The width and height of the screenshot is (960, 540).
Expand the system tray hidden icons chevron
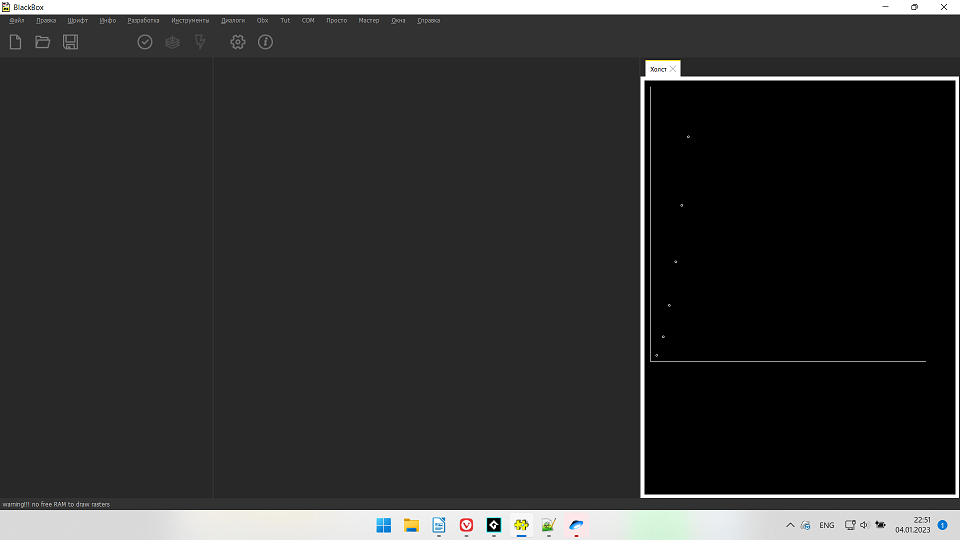coord(790,525)
